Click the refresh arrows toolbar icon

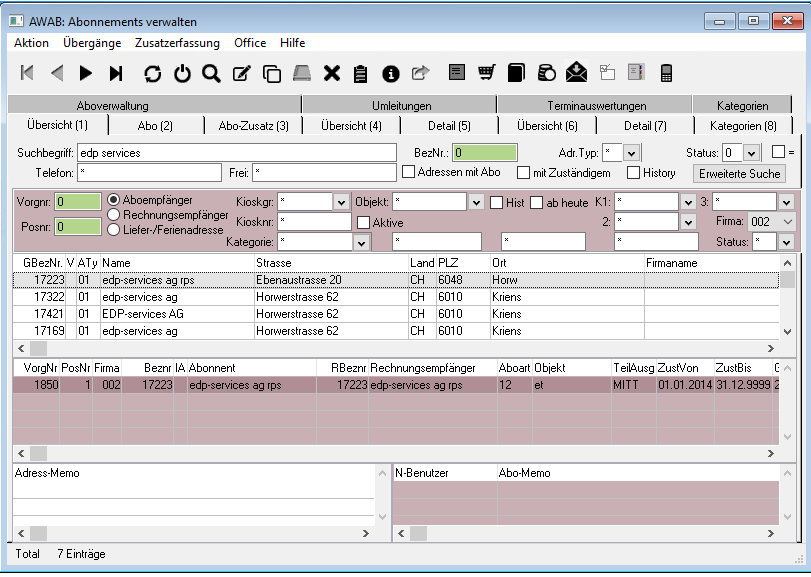[x=152, y=73]
